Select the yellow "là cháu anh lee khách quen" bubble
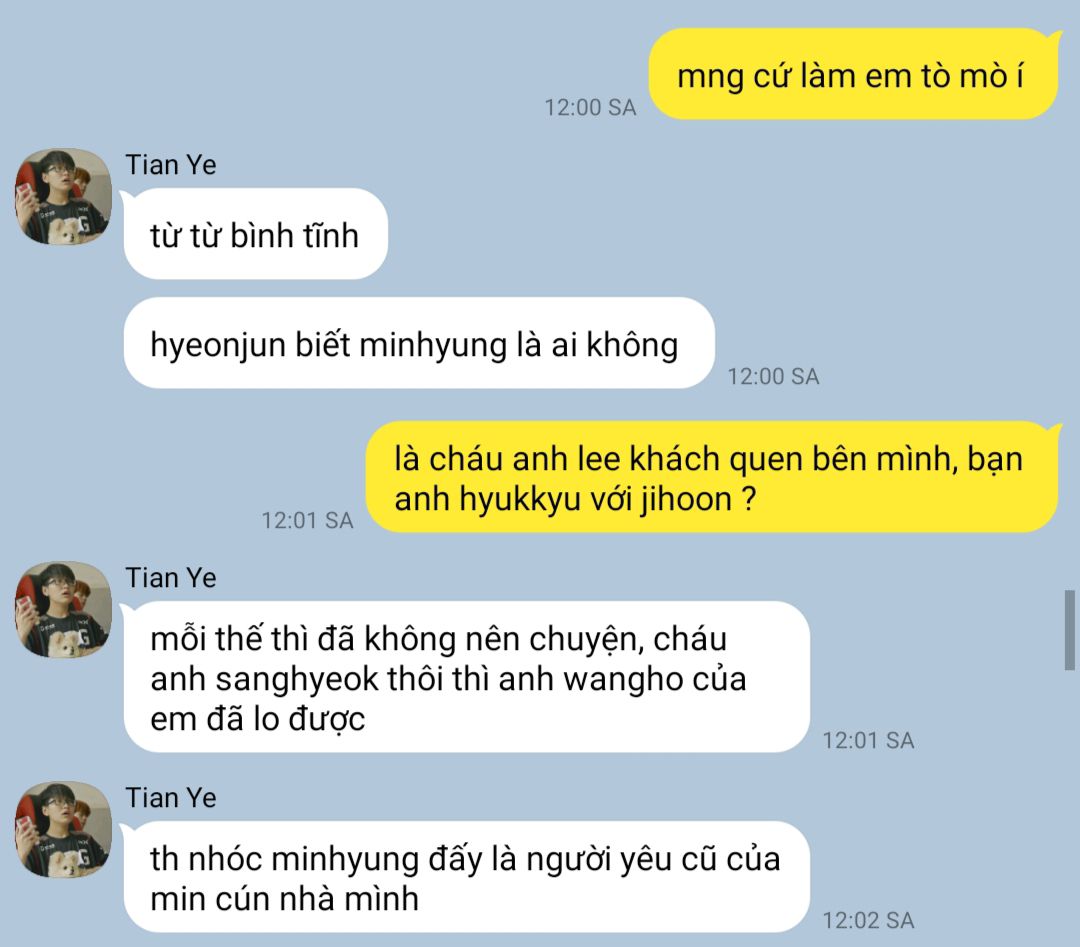 click(712, 477)
